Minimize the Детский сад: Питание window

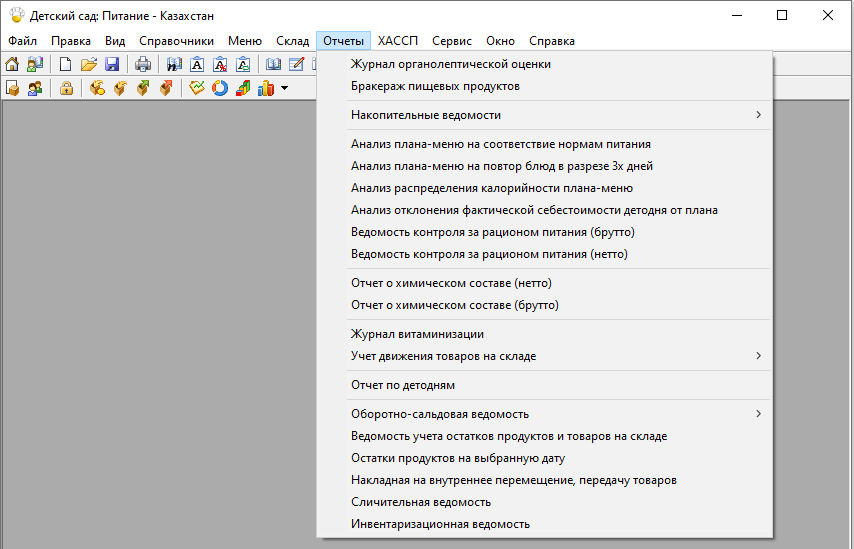click(737, 15)
